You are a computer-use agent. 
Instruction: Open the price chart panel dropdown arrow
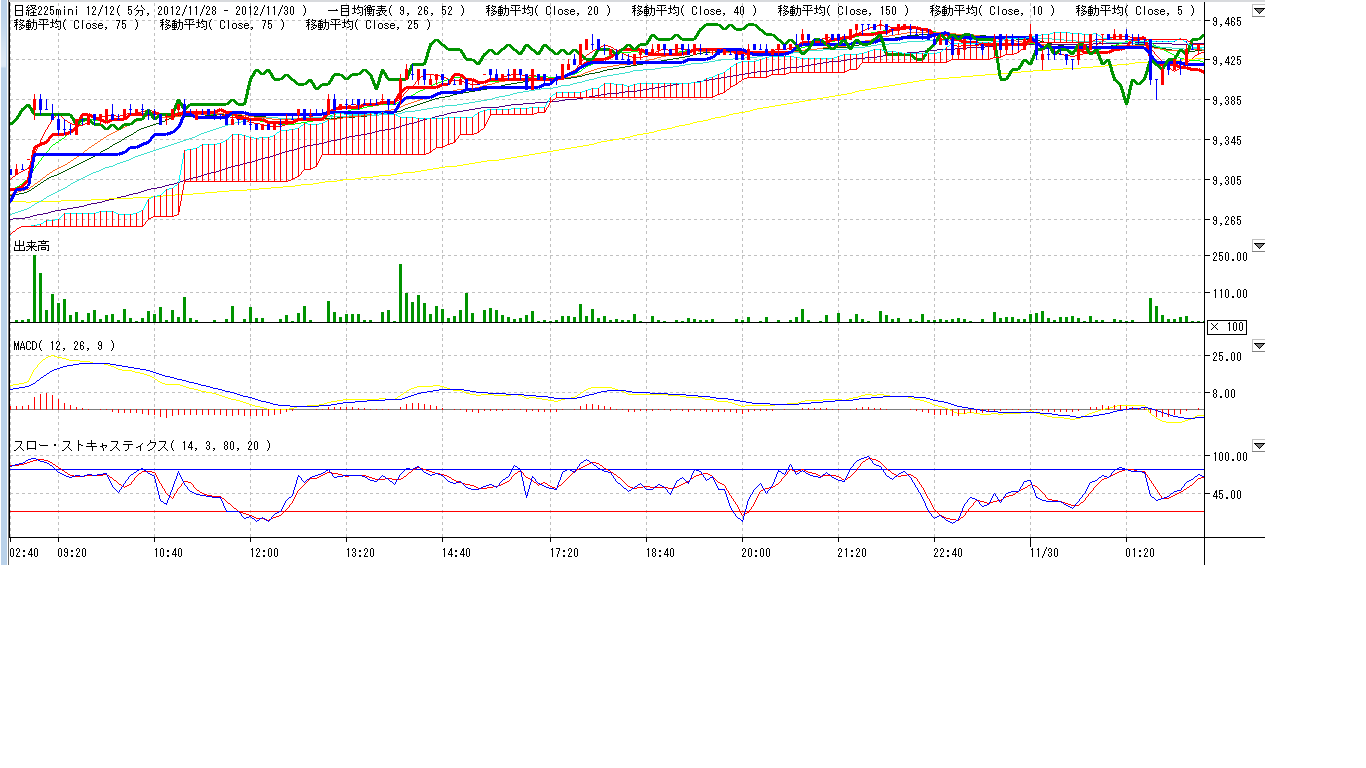[x=1259, y=12]
